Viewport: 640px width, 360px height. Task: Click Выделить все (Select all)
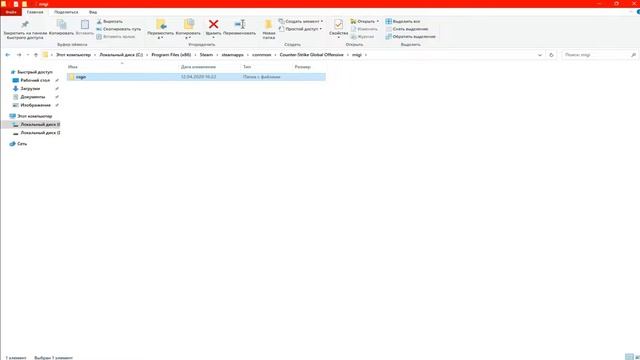[x=403, y=21]
